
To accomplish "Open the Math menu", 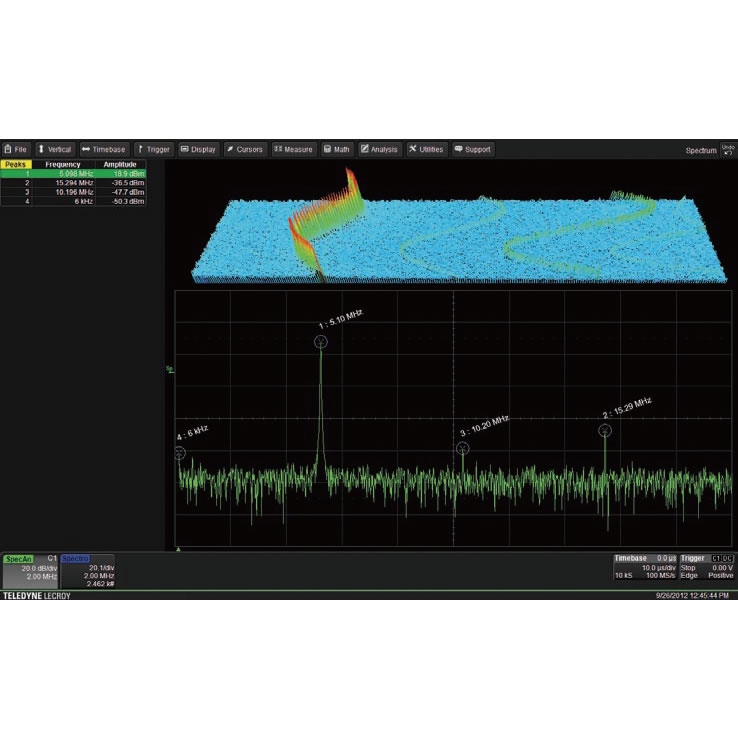I will pos(337,149).
